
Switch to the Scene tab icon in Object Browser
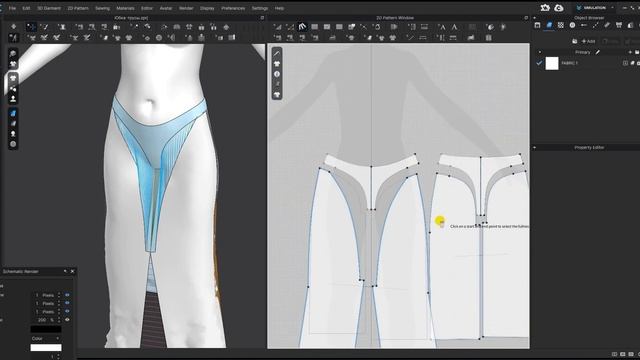coord(538,25)
